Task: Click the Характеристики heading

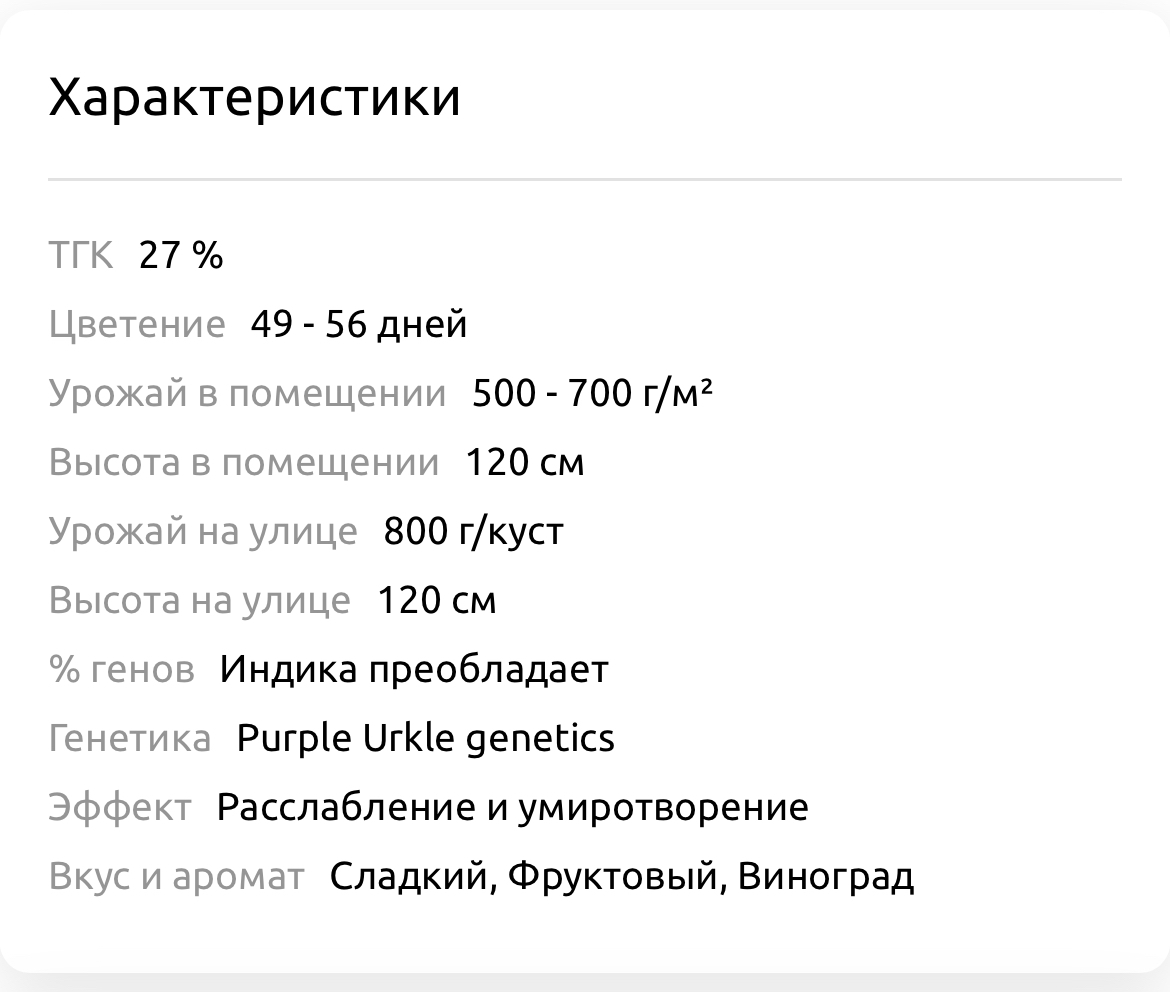Action: 254,98
